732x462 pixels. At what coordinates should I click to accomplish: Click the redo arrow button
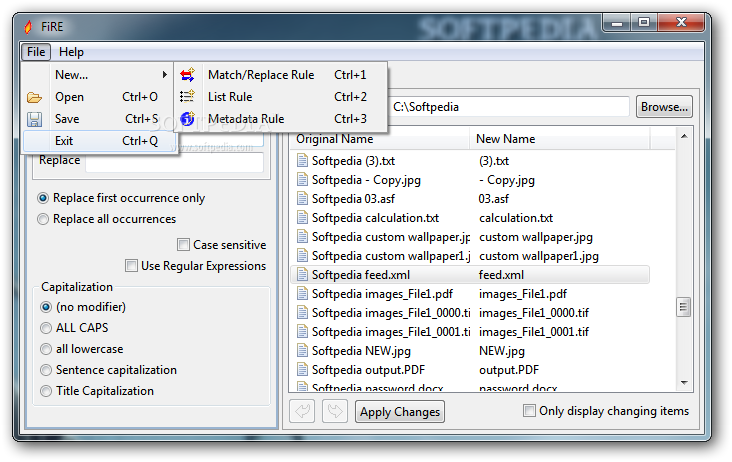pos(335,412)
